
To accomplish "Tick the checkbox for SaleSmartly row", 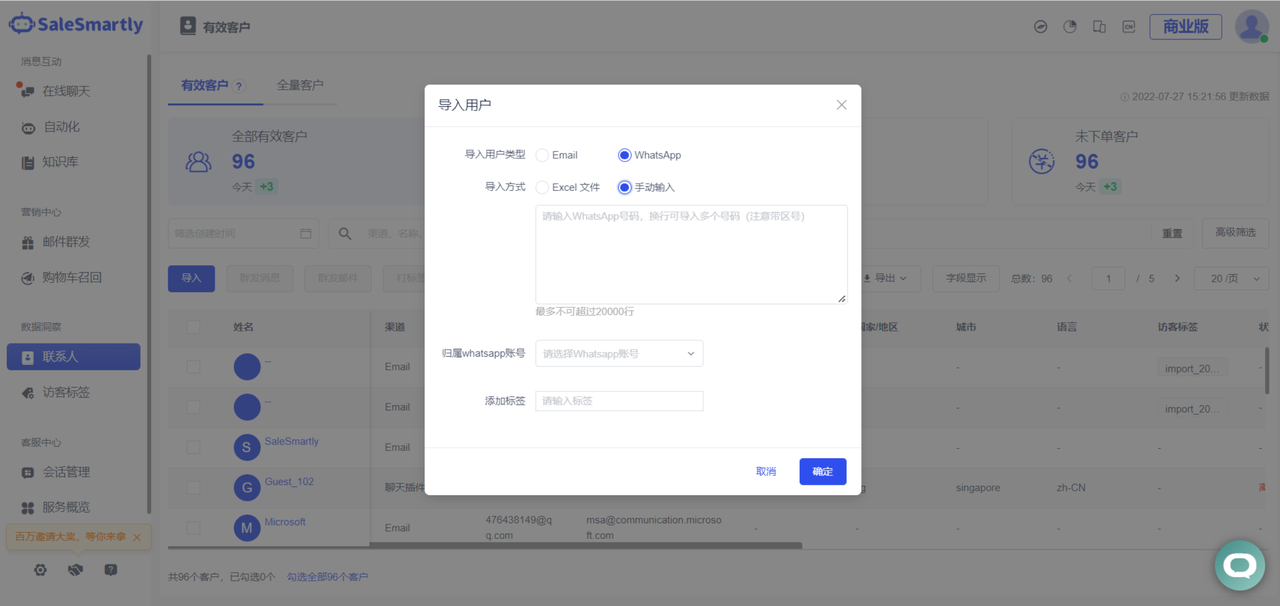I will 193,447.
